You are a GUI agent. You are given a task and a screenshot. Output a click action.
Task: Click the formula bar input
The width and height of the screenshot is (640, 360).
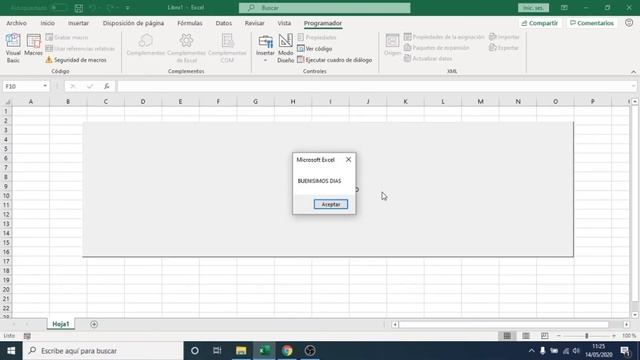(373, 86)
